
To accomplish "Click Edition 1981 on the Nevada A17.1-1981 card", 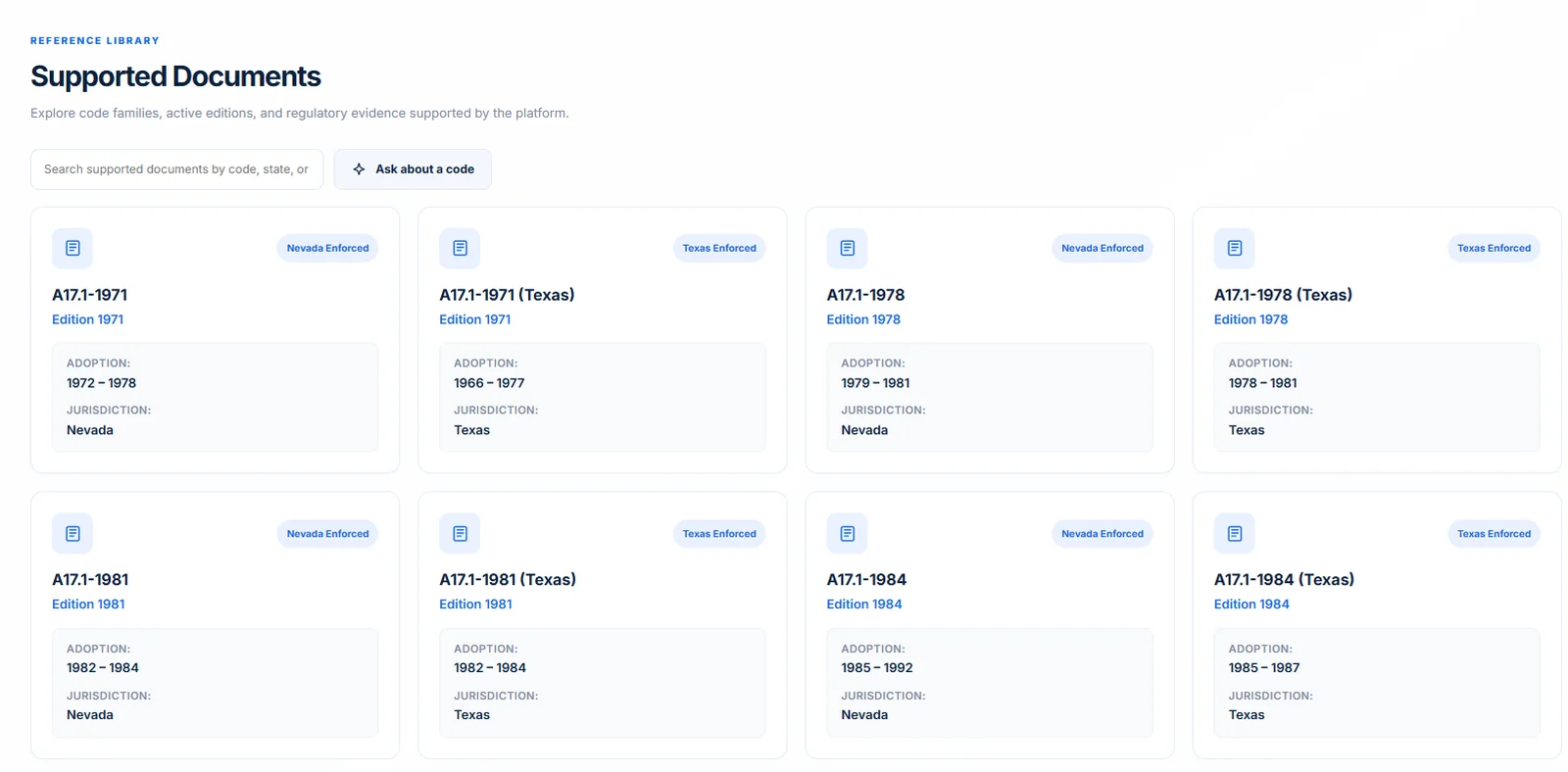I will pos(88,604).
